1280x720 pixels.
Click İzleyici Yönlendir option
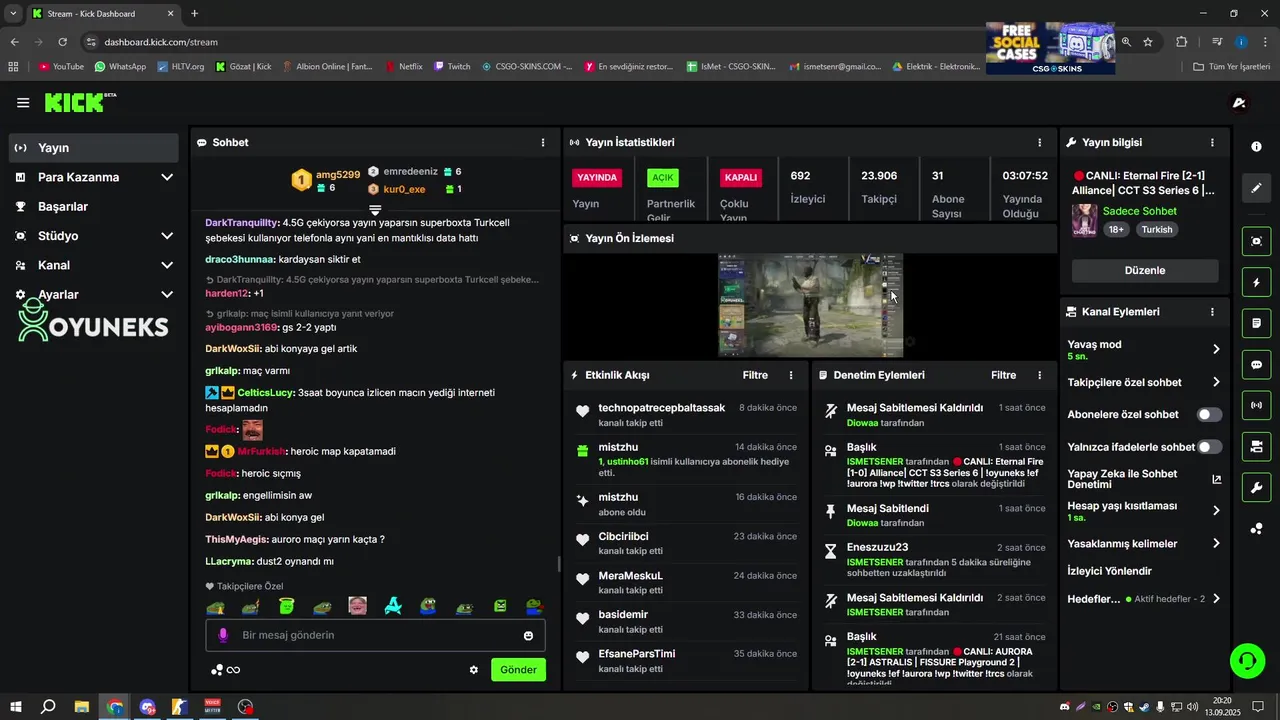(1109, 571)
